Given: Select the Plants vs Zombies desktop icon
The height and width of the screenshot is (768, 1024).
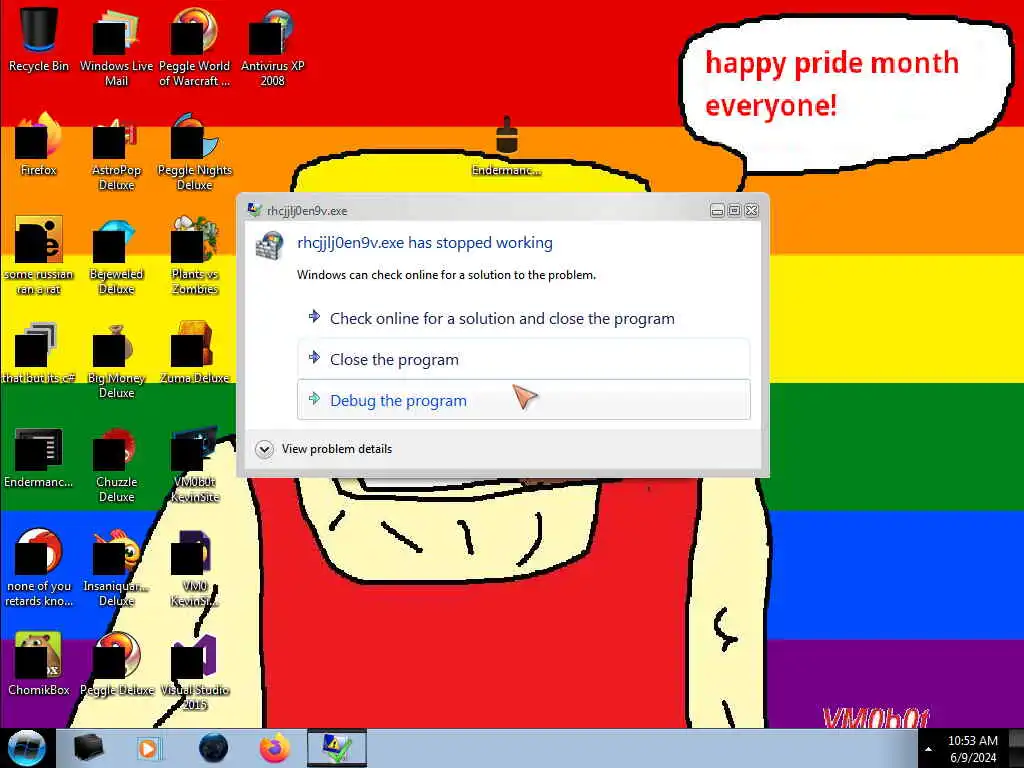Looking at the screenshot, I should [195, 256].
